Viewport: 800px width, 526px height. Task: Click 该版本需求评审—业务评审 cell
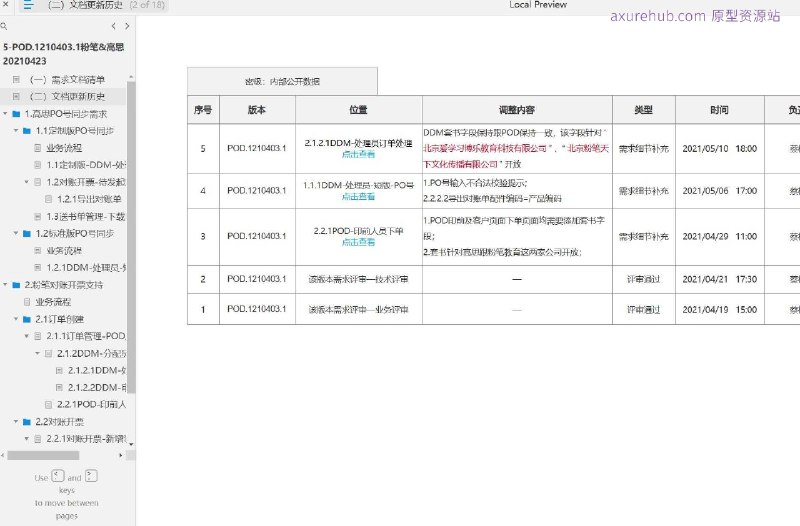359,309
